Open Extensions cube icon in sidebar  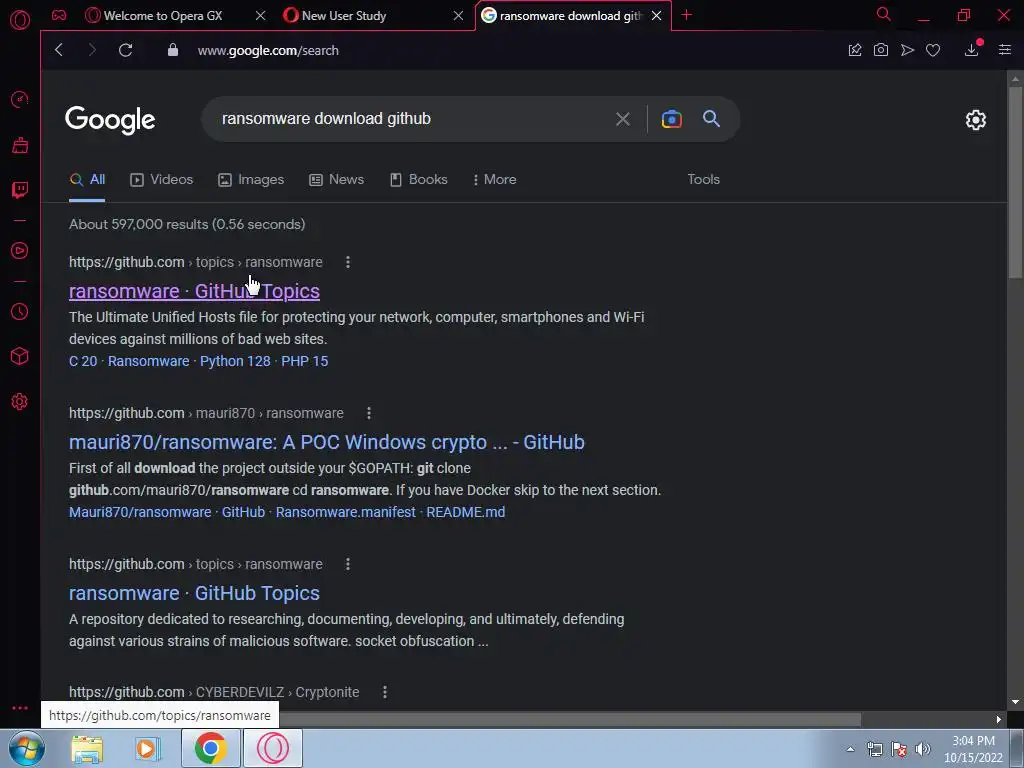click(20, 356)
